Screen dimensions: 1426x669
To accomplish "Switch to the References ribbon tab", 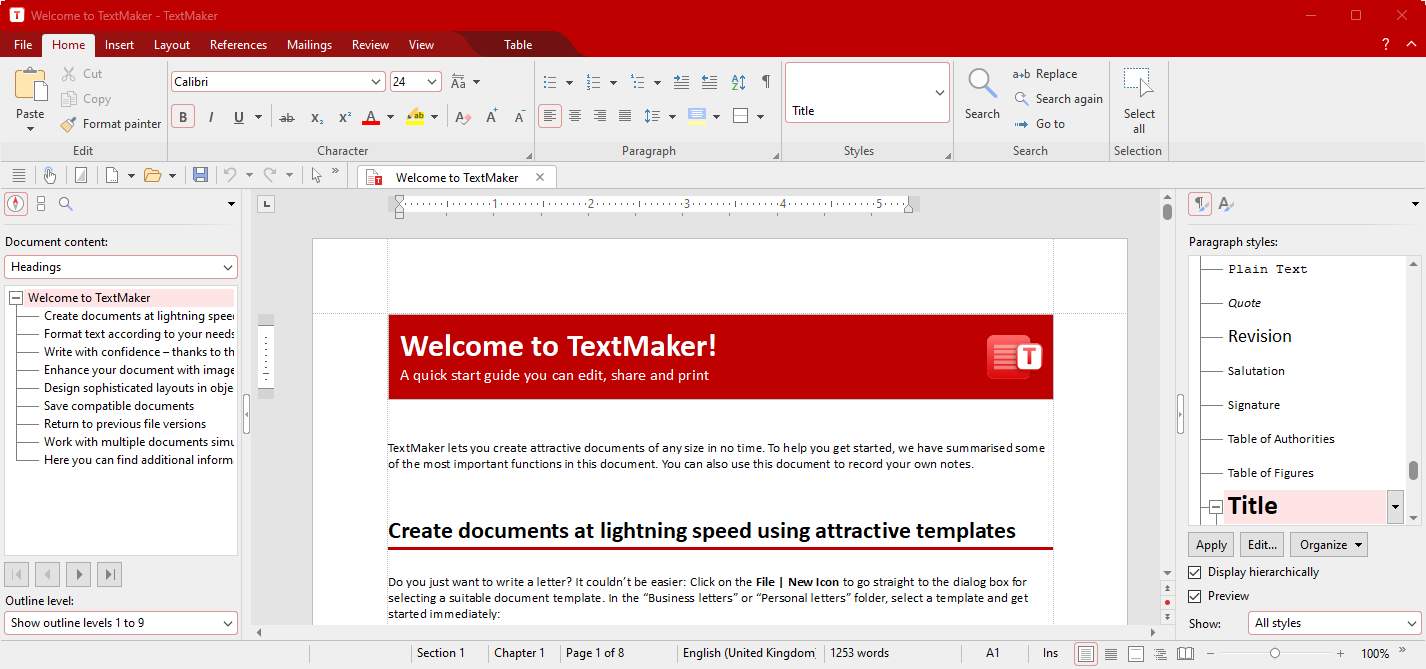I will [x=238, y=45].
